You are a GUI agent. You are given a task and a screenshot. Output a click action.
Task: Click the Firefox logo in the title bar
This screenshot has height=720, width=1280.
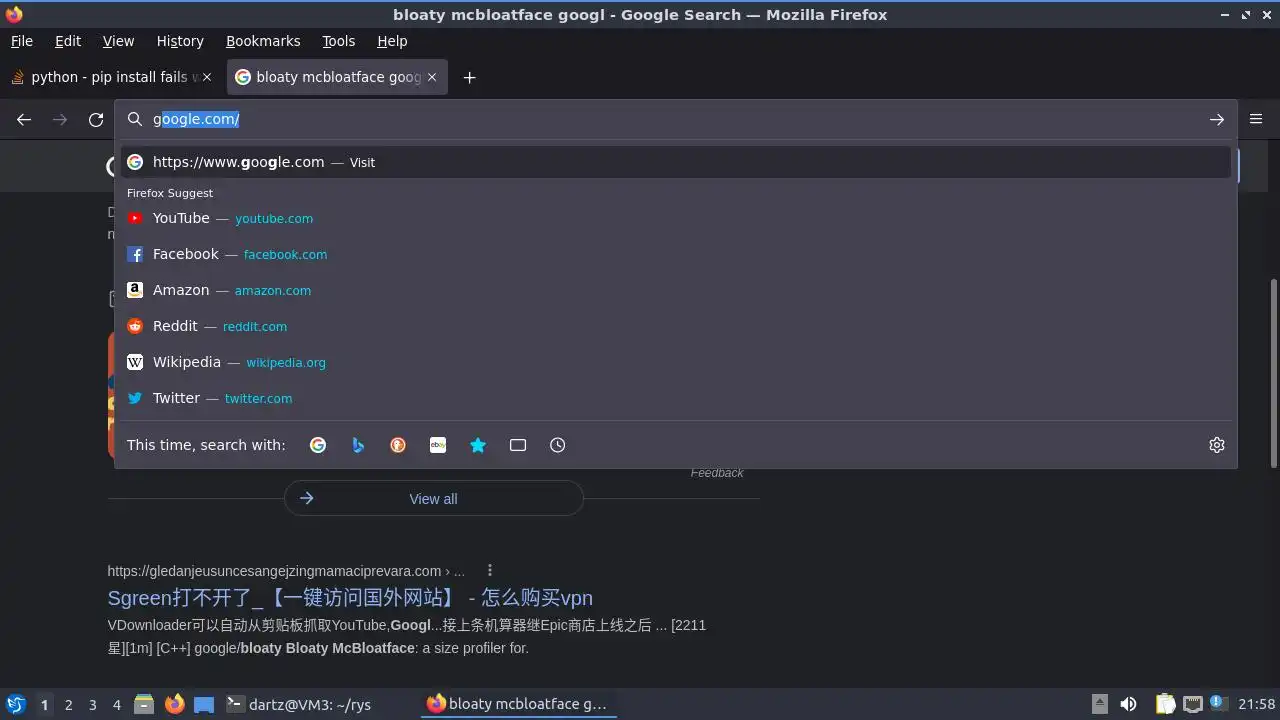pyautogui.click(x=13, y=14)
